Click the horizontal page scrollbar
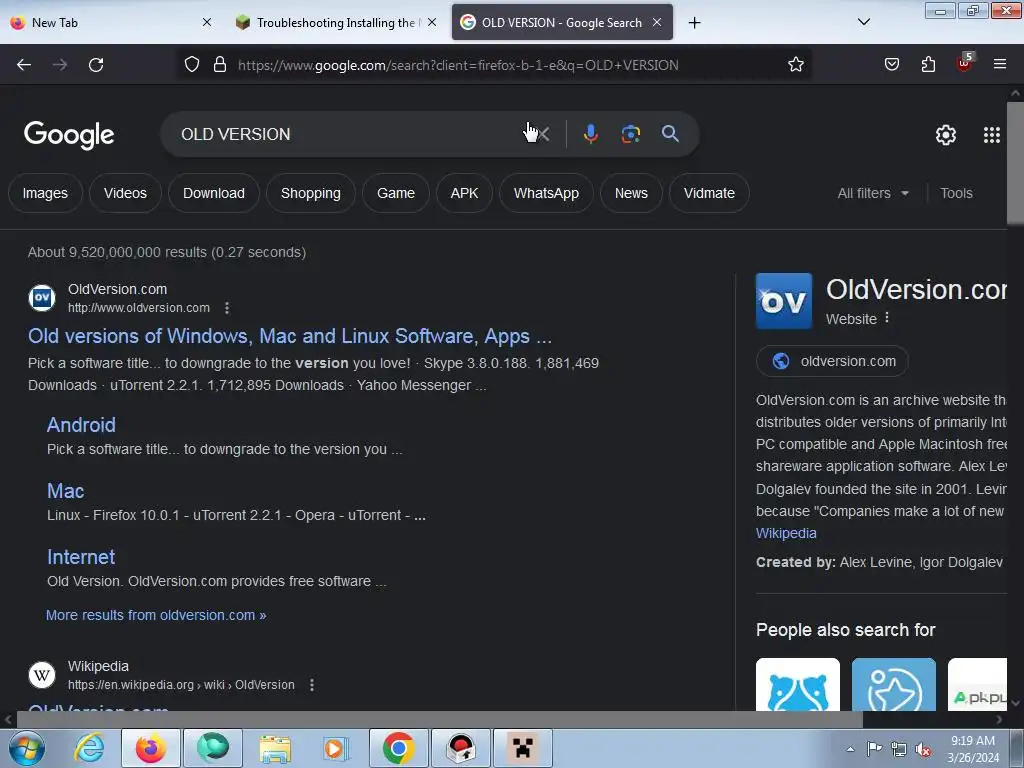Screen dimensions: 1024x768 click(439, 720)
